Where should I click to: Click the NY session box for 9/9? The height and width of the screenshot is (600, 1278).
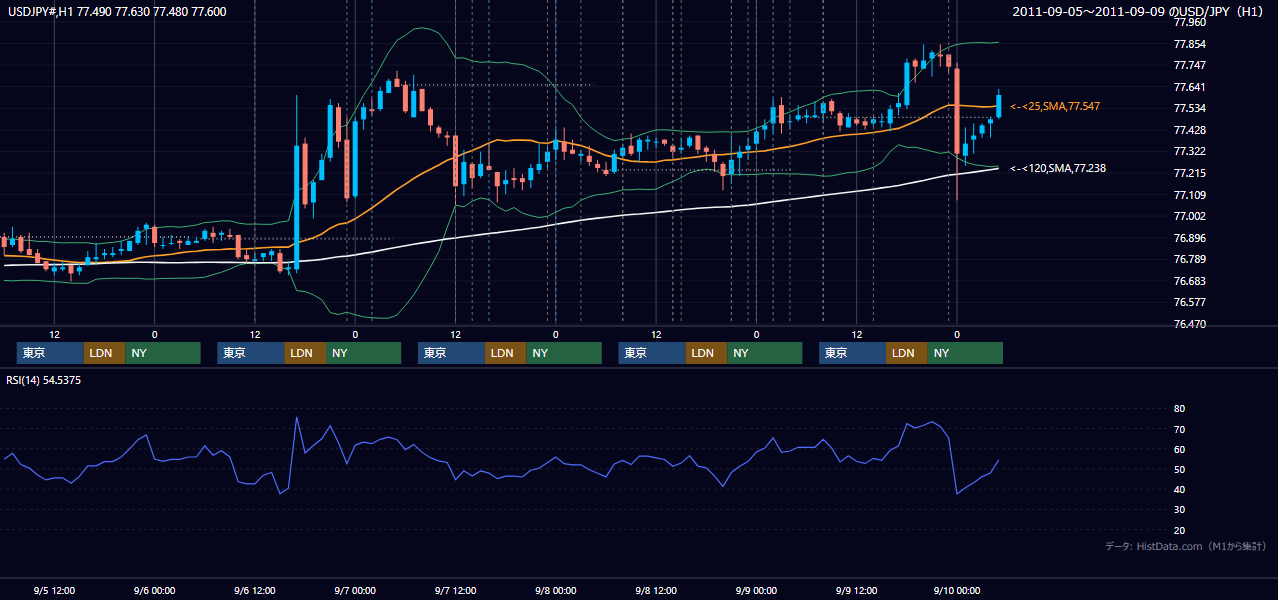click(x=965, y=353)
